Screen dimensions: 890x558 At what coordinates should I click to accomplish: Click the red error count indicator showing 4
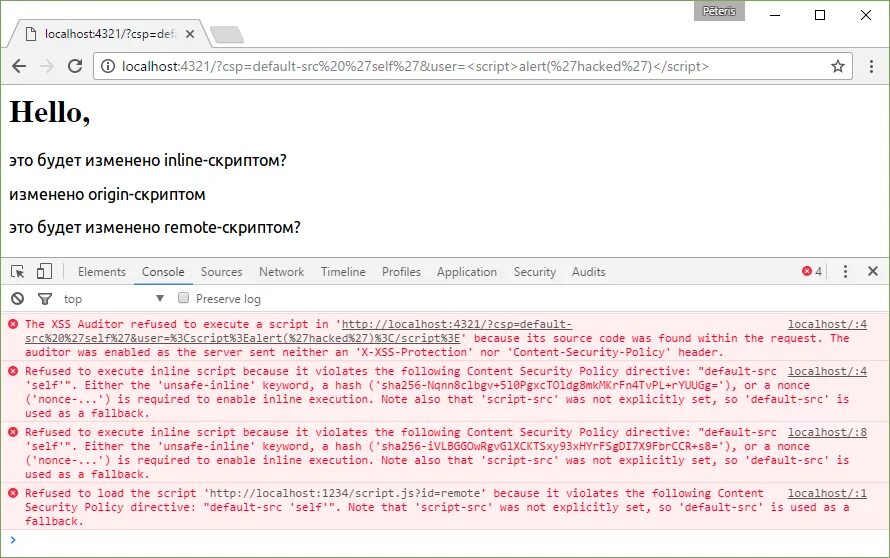coord(812,271)
